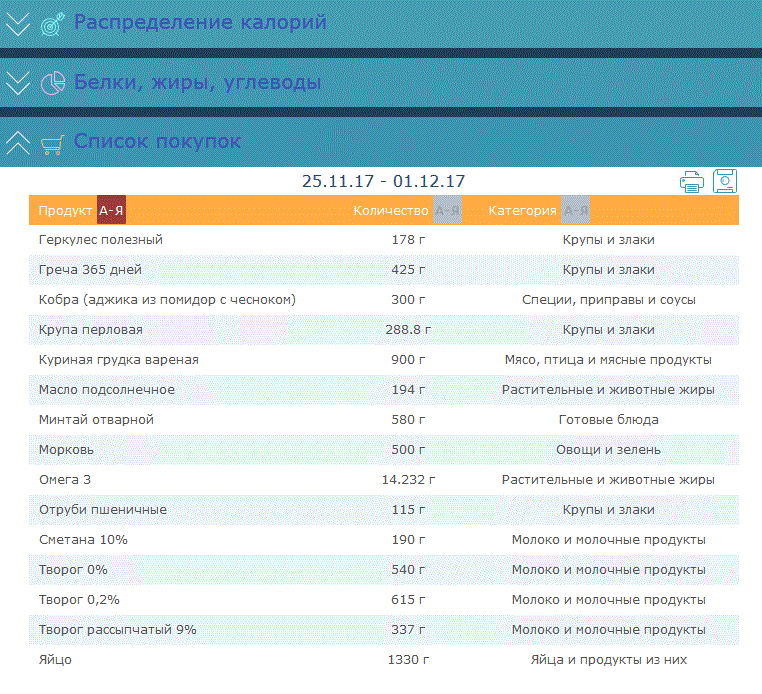Image resolution: width=762 pixels, height=694 pixels.
Task: Click the Список покупок heading
Action: 157,141
